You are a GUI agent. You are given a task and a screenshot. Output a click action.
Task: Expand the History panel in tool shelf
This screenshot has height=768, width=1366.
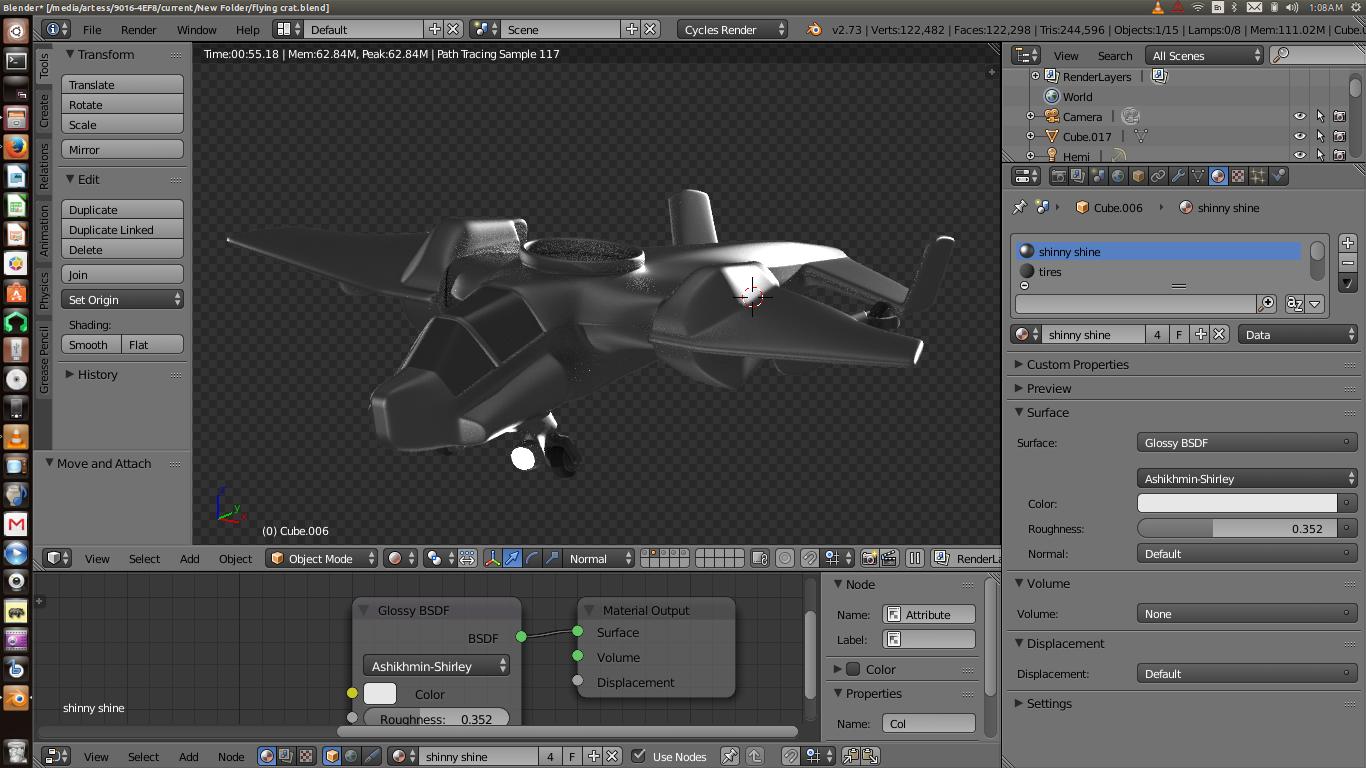(x=97, y=374)
